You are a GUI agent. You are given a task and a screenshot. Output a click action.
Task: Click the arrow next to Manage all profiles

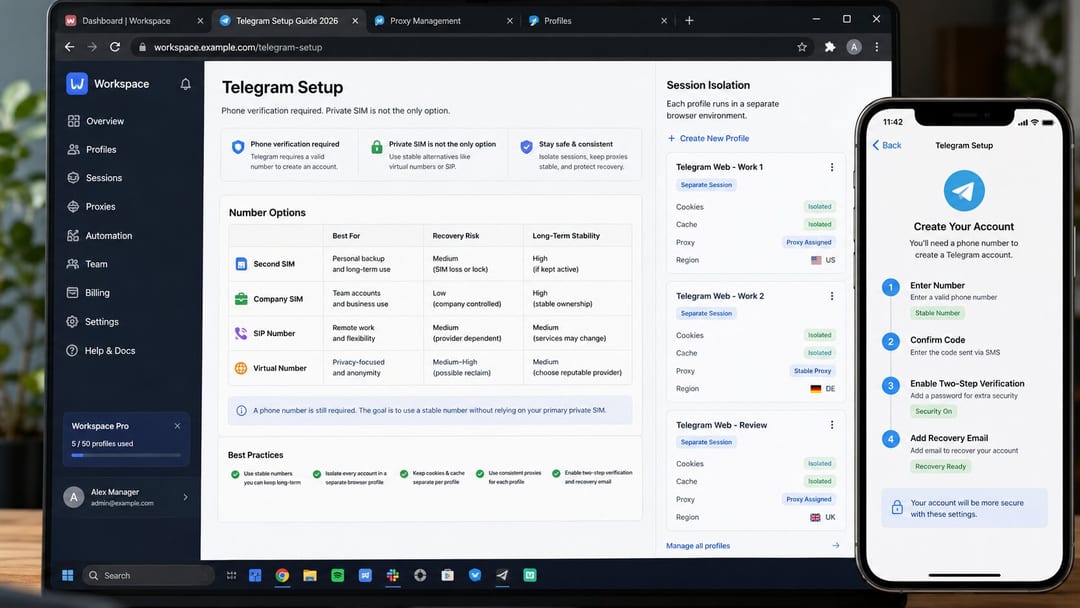click(x=835, y=545)
